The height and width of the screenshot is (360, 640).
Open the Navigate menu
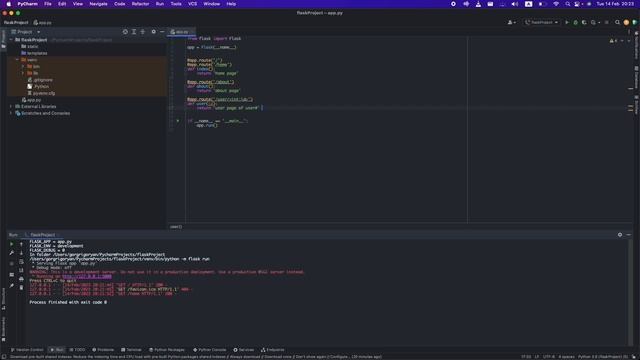coord(98,4)
